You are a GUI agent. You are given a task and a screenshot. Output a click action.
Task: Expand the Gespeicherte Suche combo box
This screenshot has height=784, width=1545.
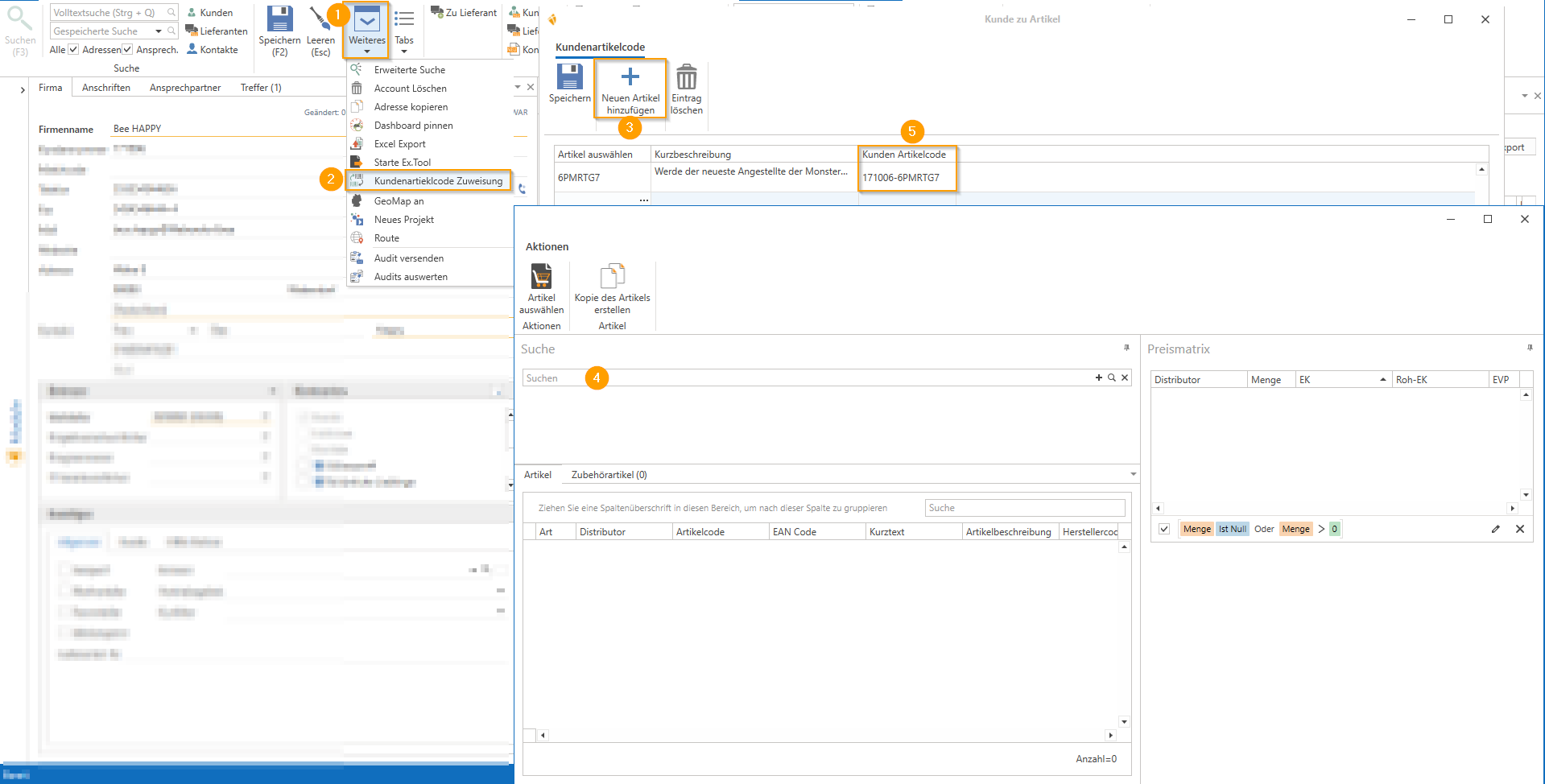coord(159,31)
